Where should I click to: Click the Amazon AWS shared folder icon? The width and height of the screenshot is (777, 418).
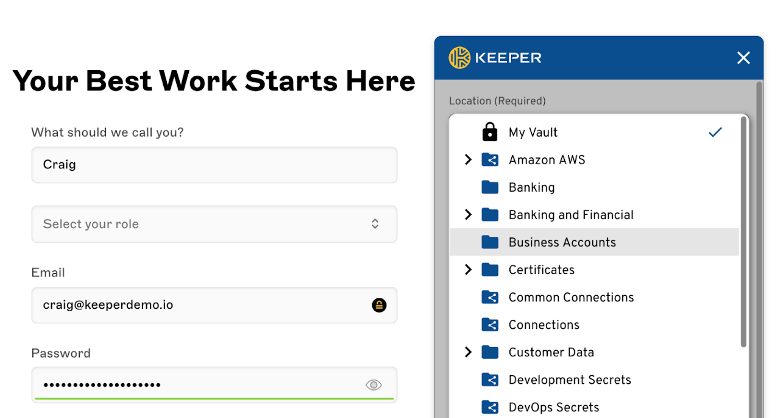coord(490,160)
